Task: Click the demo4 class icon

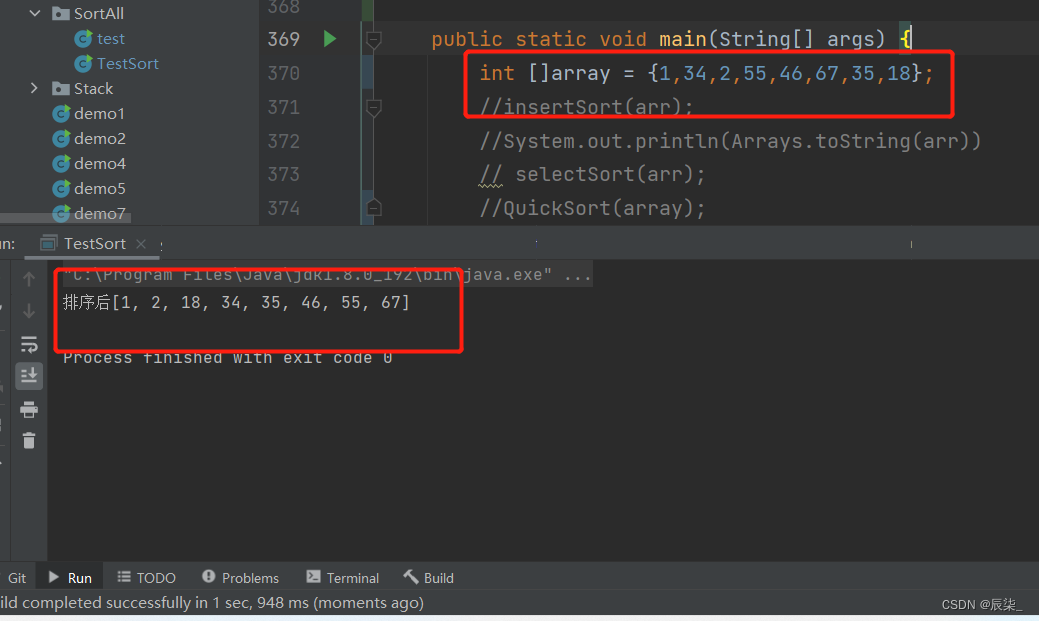Action: pos(62,164)
